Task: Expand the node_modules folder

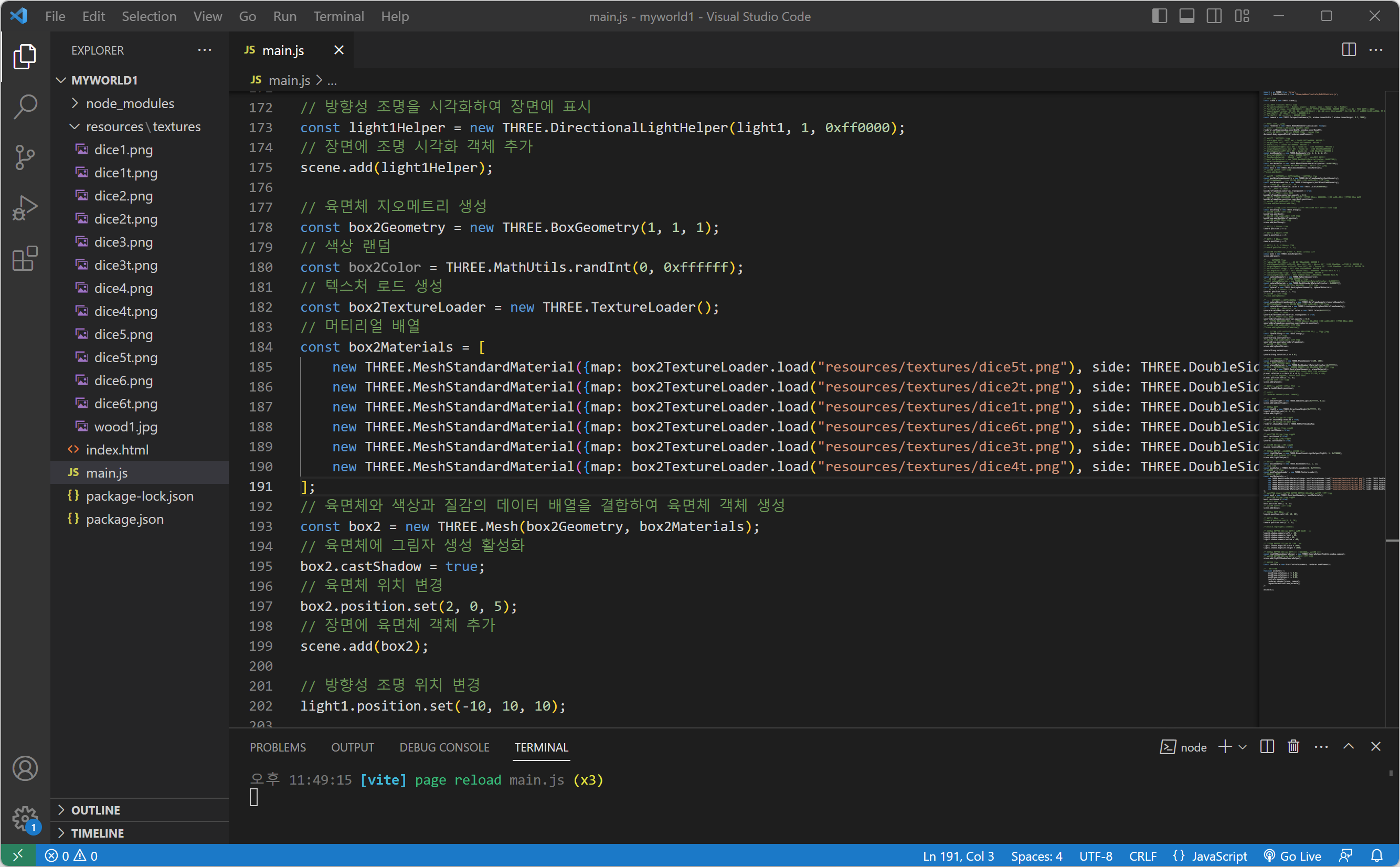Action: (130, 103)
